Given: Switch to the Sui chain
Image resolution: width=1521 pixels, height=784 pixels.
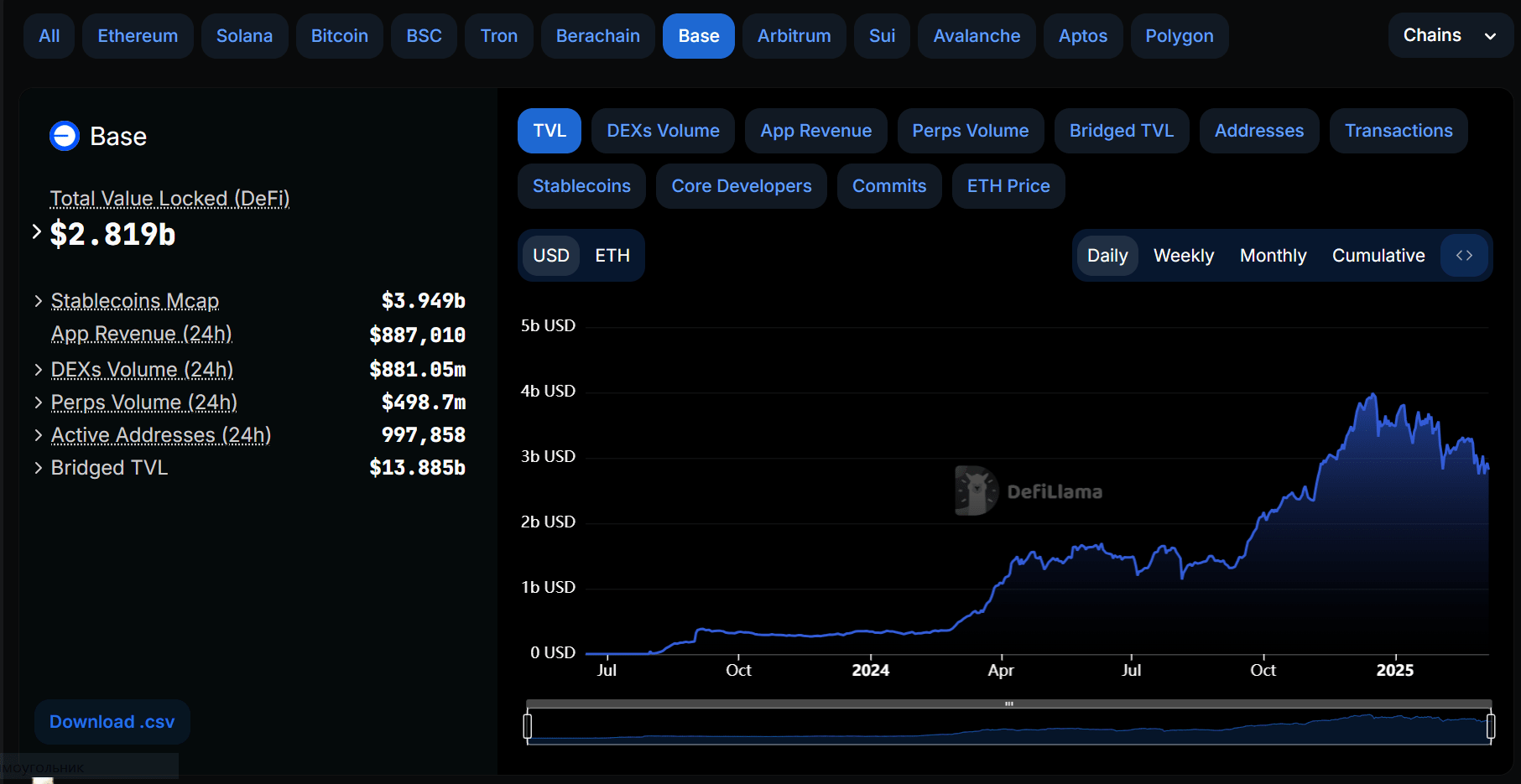Looking at the screenshot, I should pyautogui.click(x=883, y=36).
